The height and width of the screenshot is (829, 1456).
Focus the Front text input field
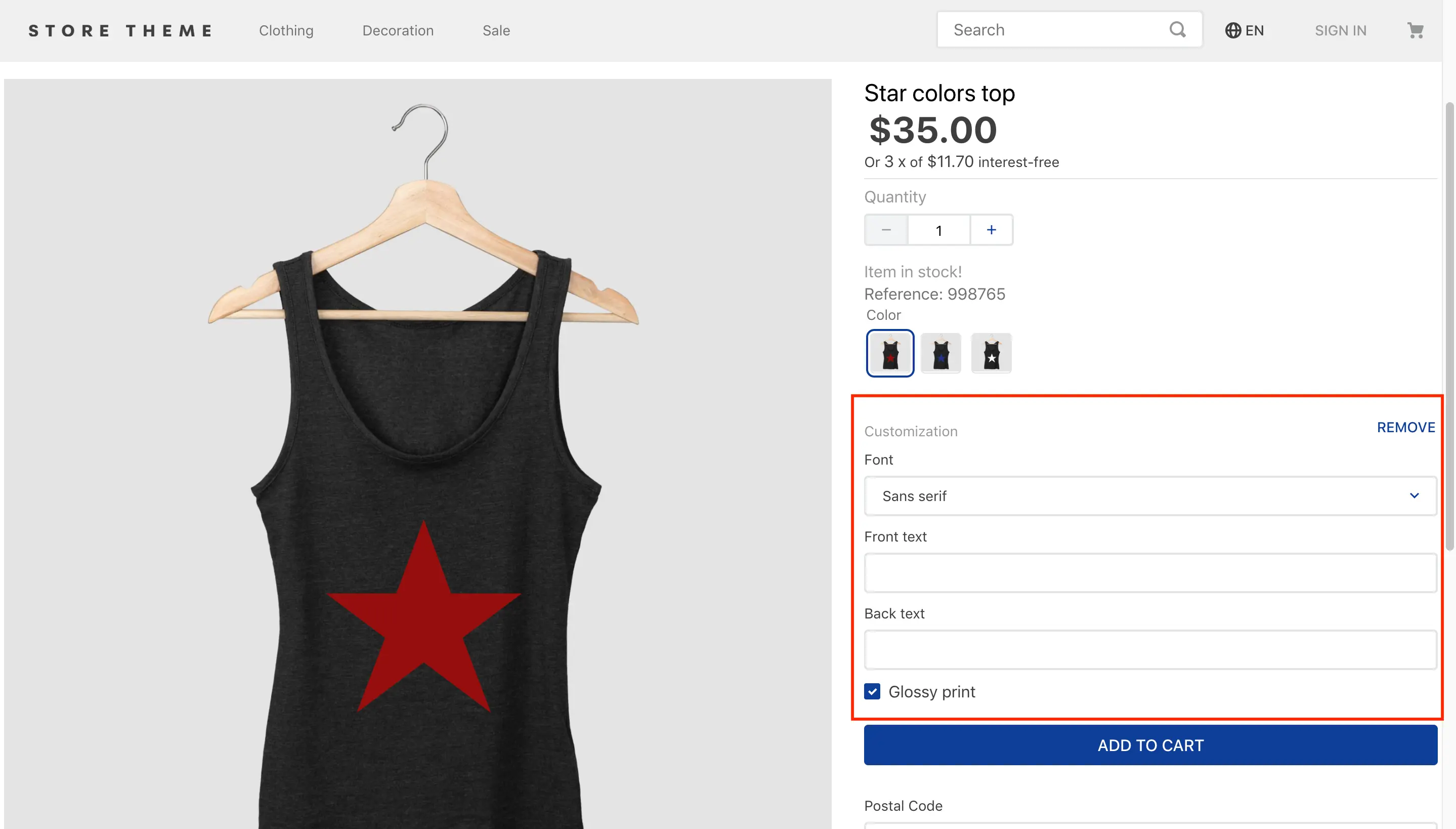[x=1150, y=573]
